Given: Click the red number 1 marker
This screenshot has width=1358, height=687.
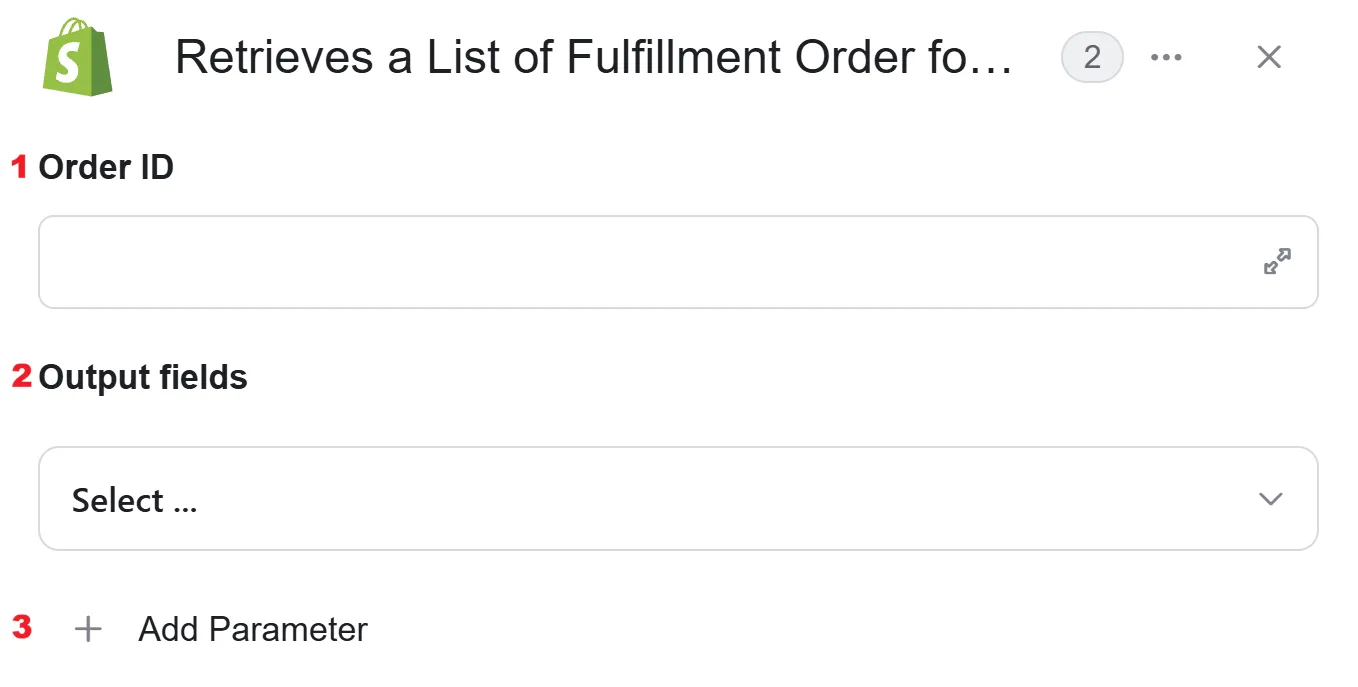Looking at the screenshot, I should click(20, 167).
